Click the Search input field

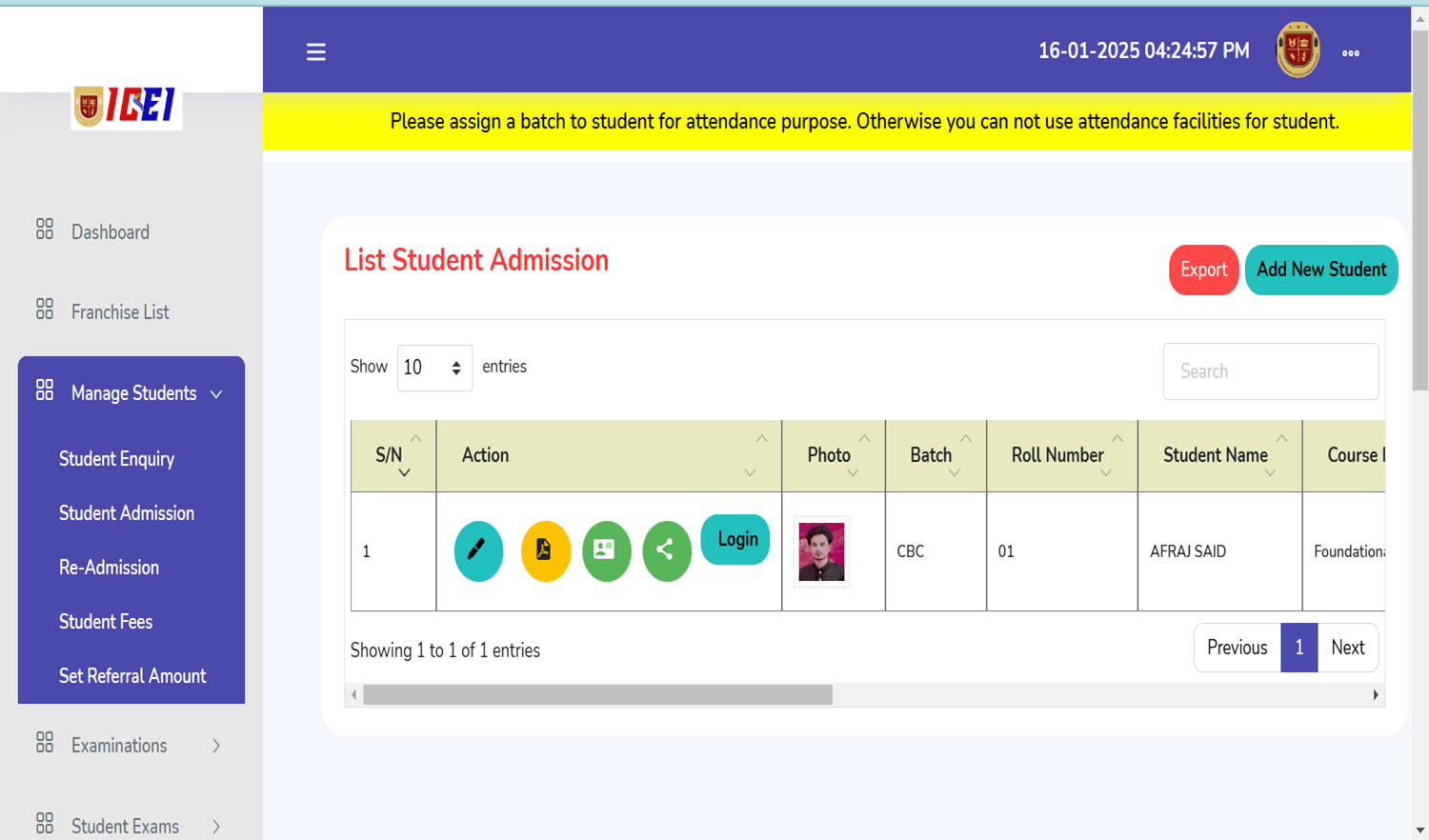[1270, 371]
